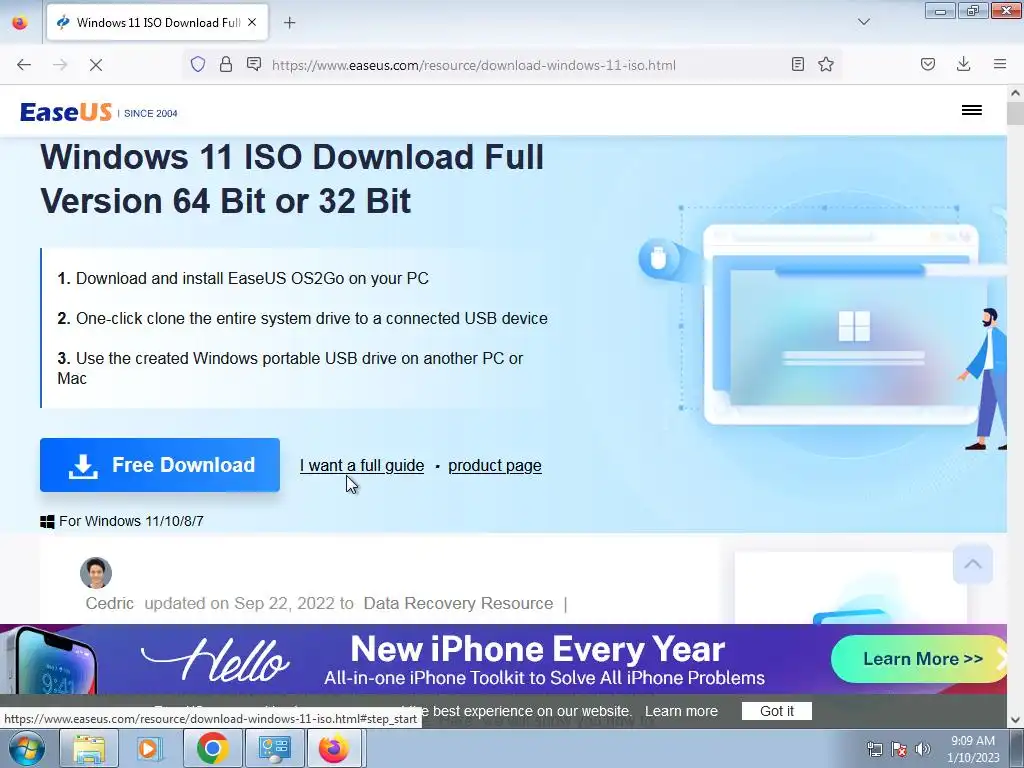Image resolution: width=1024 pixels, height=768 pixels.
Task: Bookmark this page with the star icon
Action: [826, 64]
